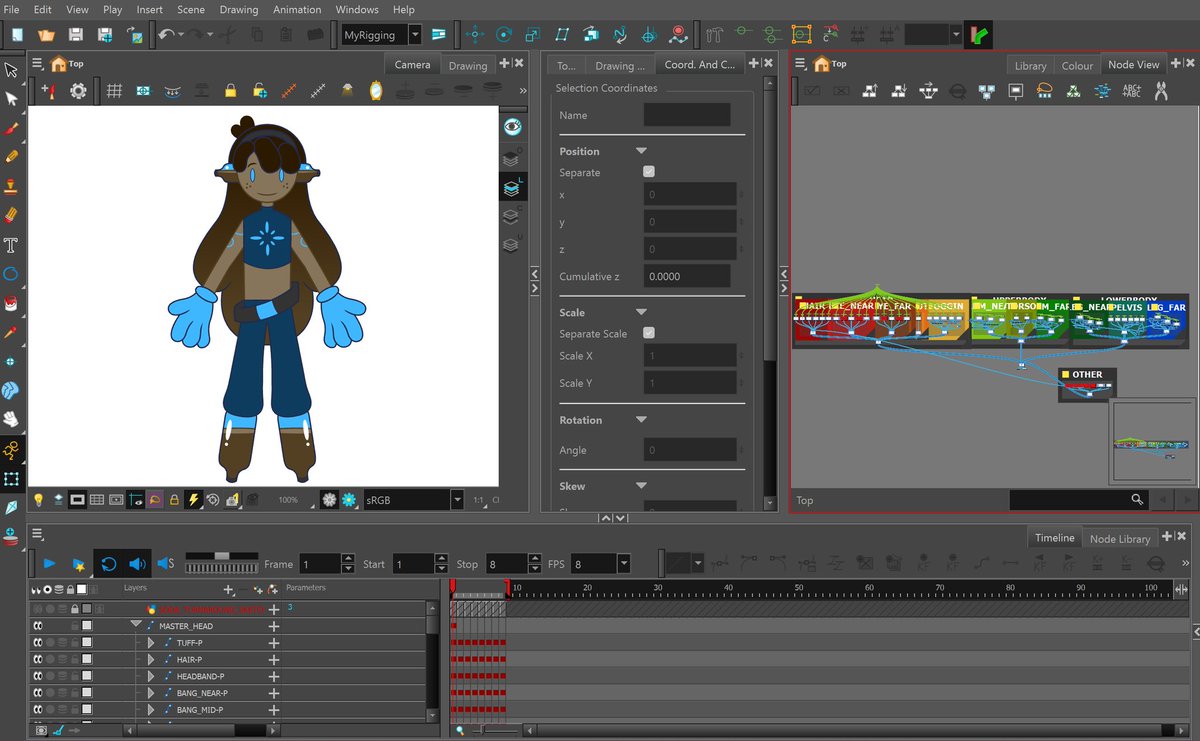Click the green arrow icon in top toolbar
Viewport: 1200px width, 741px height.
981,35
